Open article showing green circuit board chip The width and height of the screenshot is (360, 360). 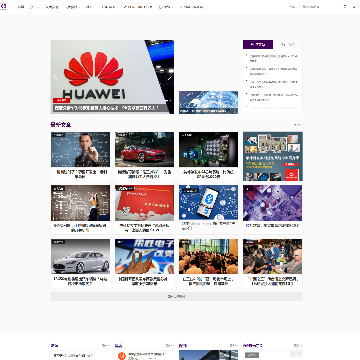(x=208, y=149)
